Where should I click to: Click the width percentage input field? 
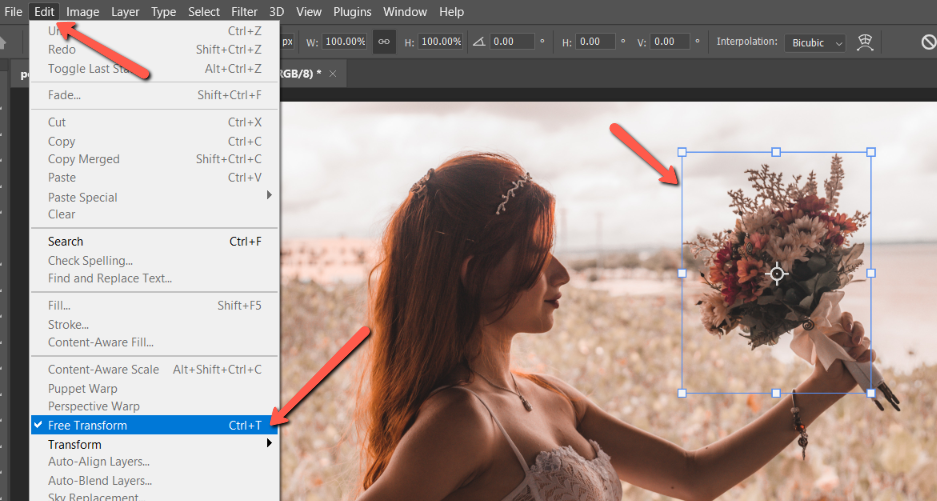[343, 42]
